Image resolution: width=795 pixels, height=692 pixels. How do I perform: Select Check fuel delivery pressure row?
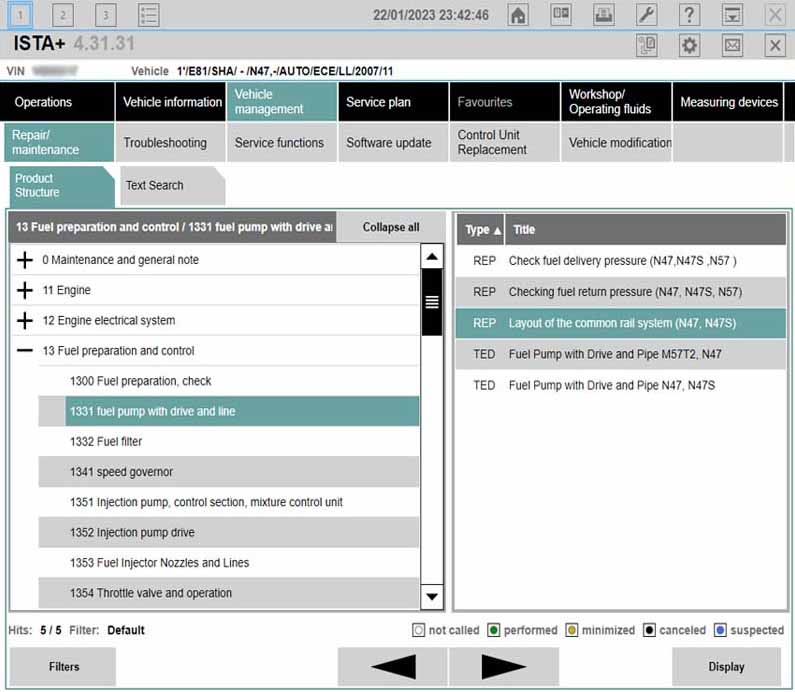coord(621,261)
